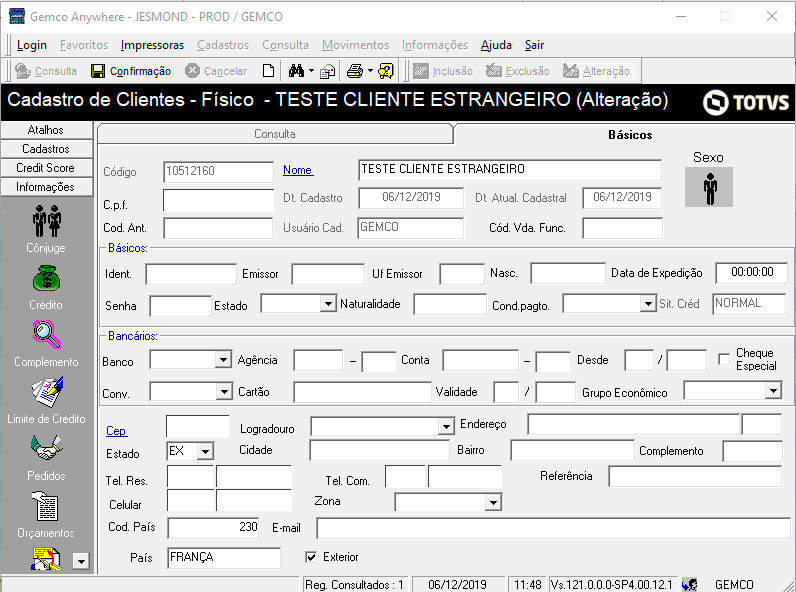This screenshot has width=796, height=592.
Task: Open the Ajuda menu
Action: [496, 45]
